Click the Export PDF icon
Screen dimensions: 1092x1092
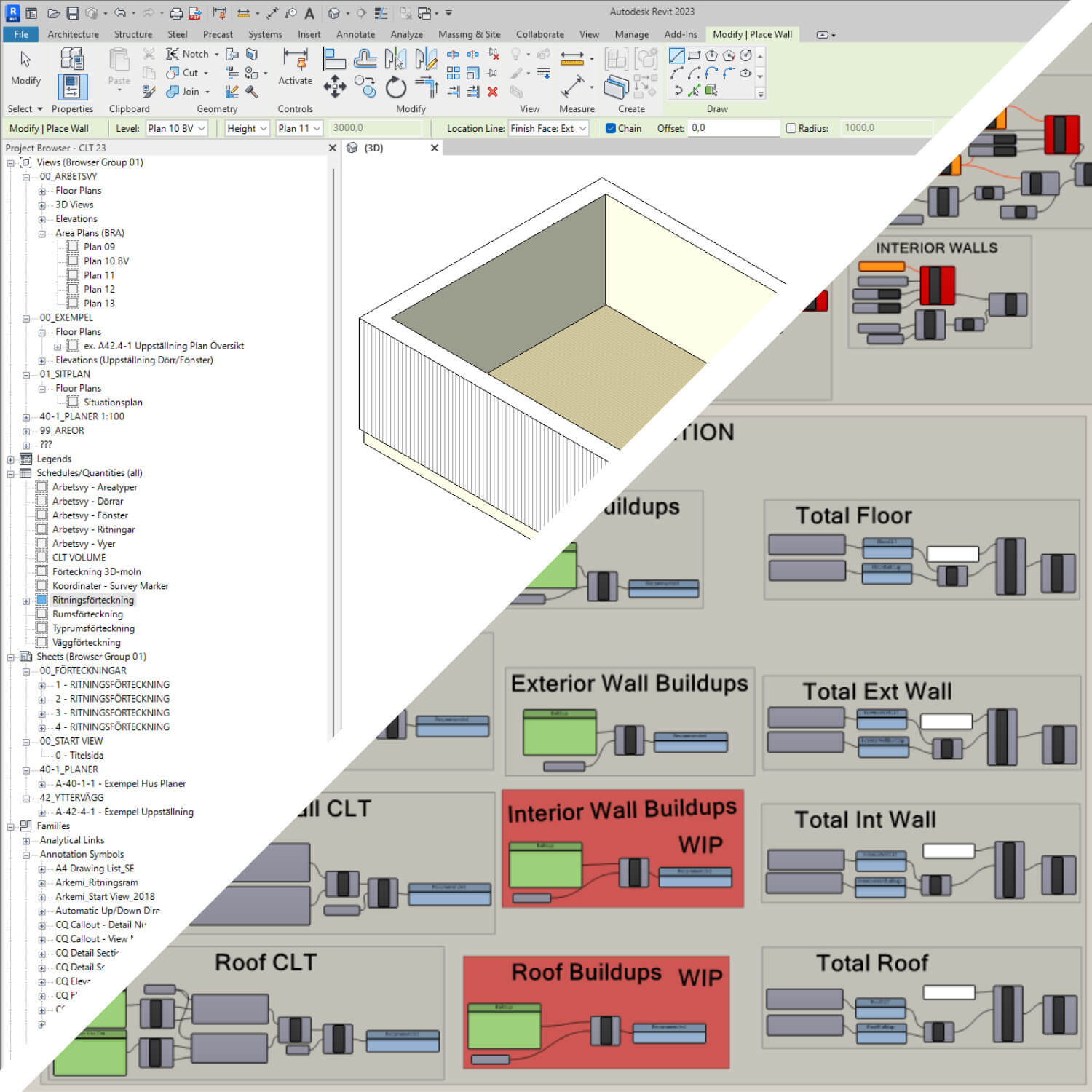point(195,13)
